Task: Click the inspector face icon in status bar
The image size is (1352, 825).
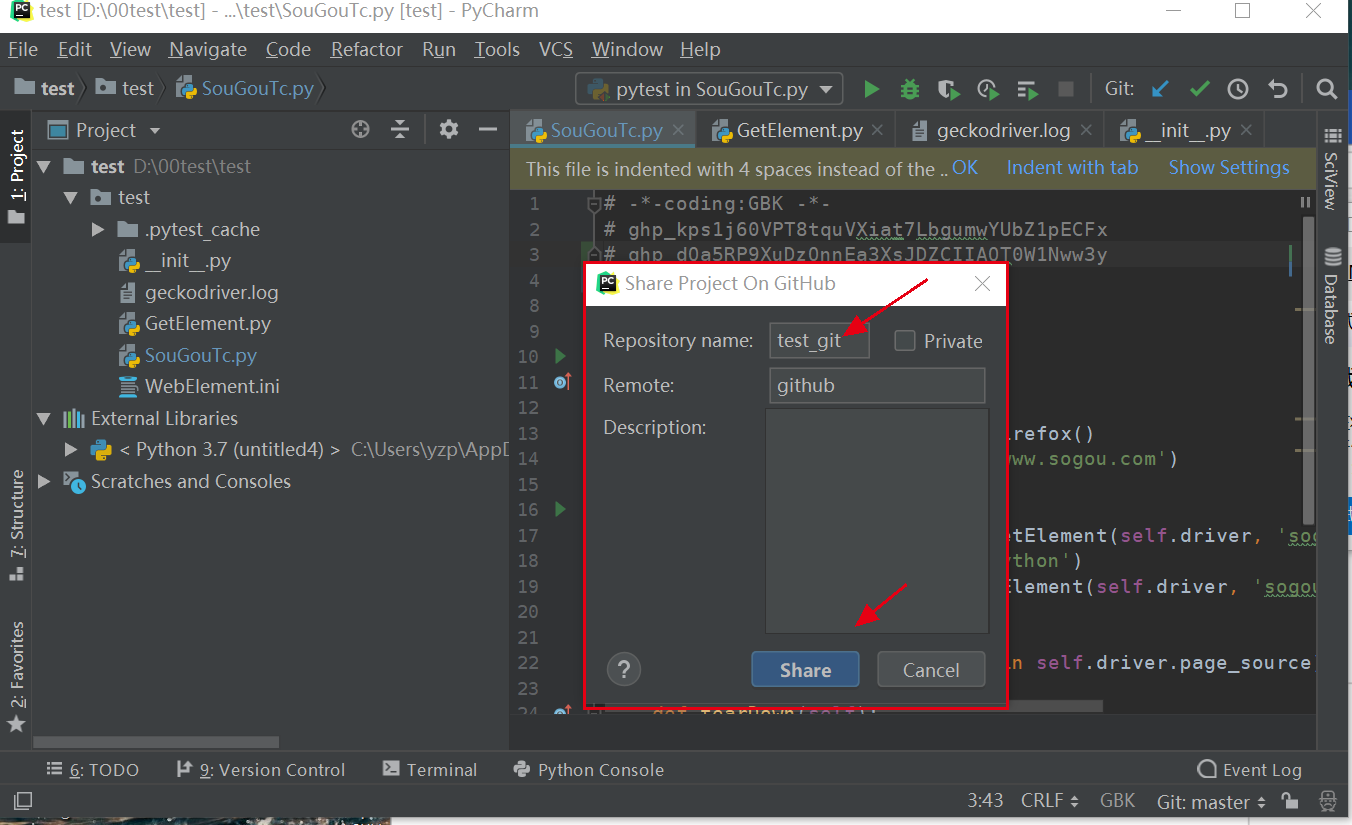Action: (x=1327, y=801)
